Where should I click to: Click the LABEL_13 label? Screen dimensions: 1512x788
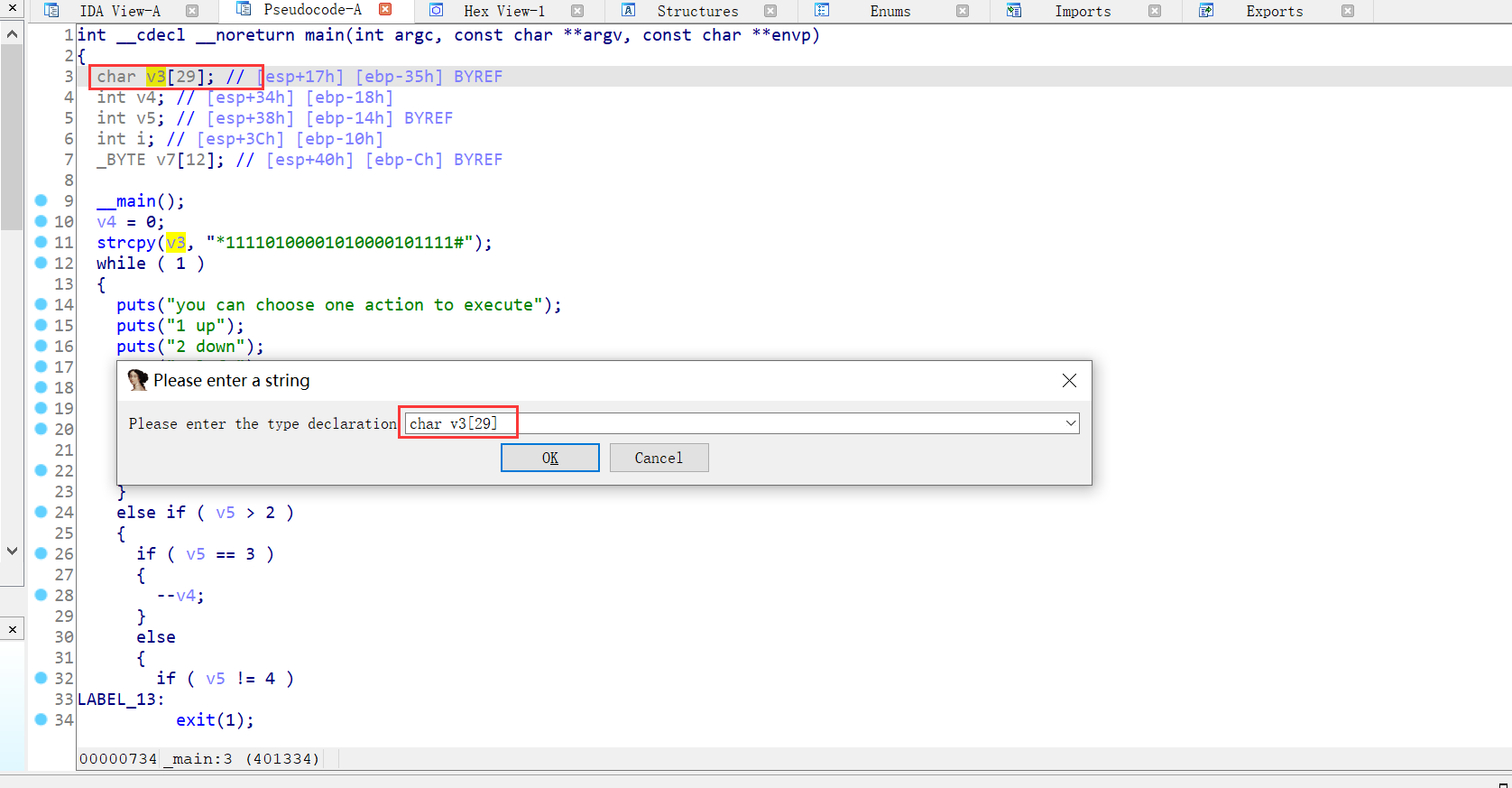point(121,700)
